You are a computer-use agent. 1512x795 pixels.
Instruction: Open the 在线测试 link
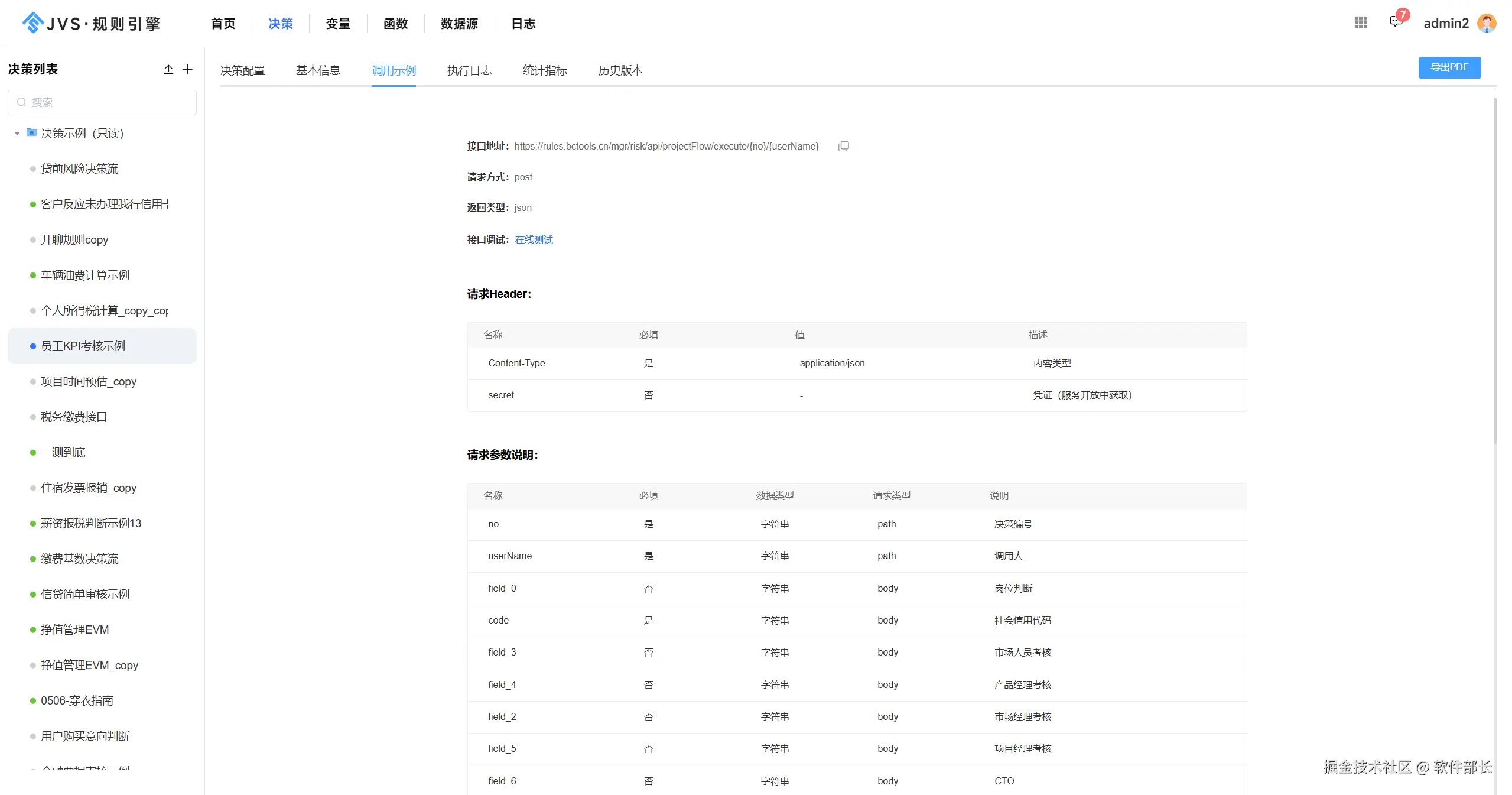click(534, 239)
